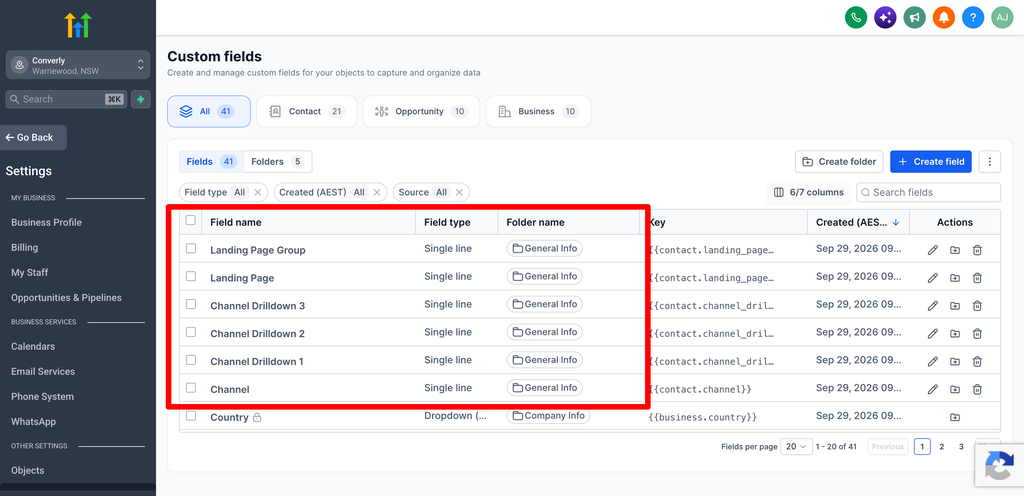Viewport: 1024px width, 496px height.
Task: Delete the Channel Drilldown 1 field
Action: coord(977,362)
